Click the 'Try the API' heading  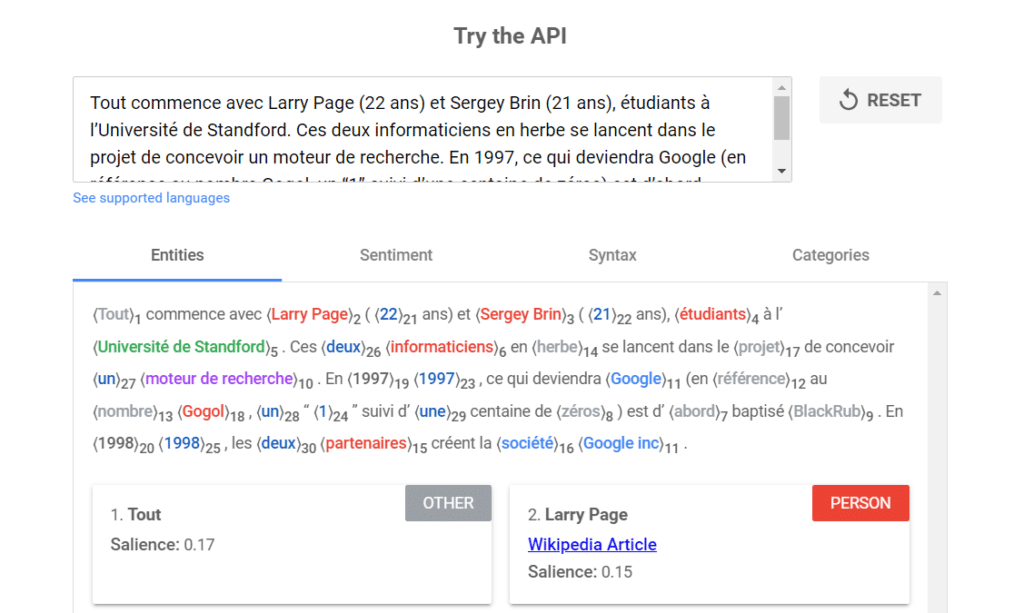pos(510,36)
